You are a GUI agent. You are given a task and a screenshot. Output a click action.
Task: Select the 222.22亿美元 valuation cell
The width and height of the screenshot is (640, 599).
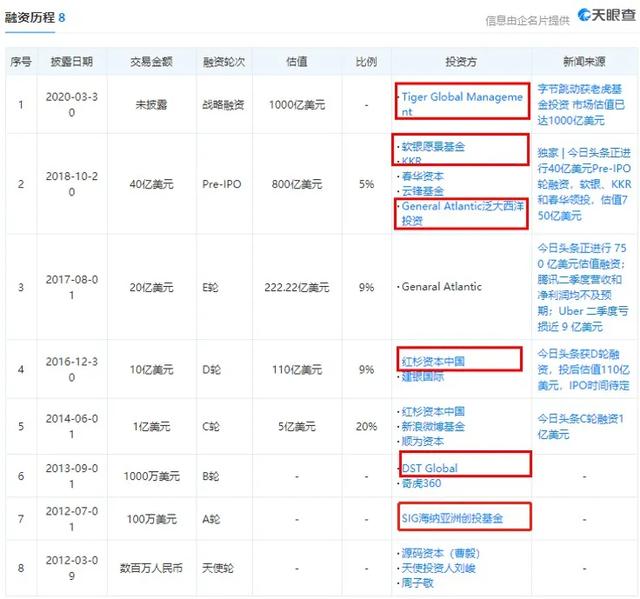[x=297, y=288]
